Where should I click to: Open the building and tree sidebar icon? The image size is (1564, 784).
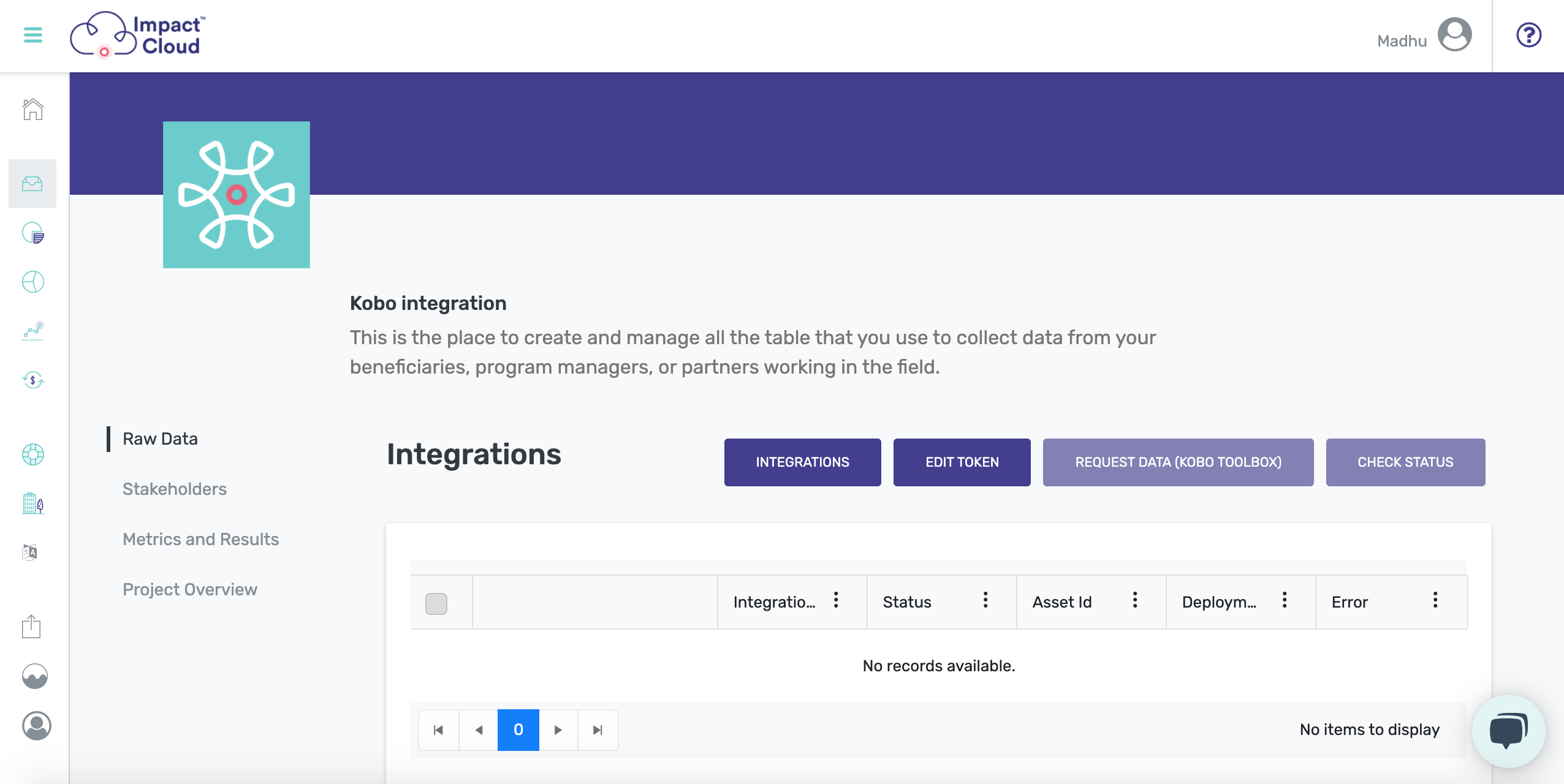[x=33, y=503]
